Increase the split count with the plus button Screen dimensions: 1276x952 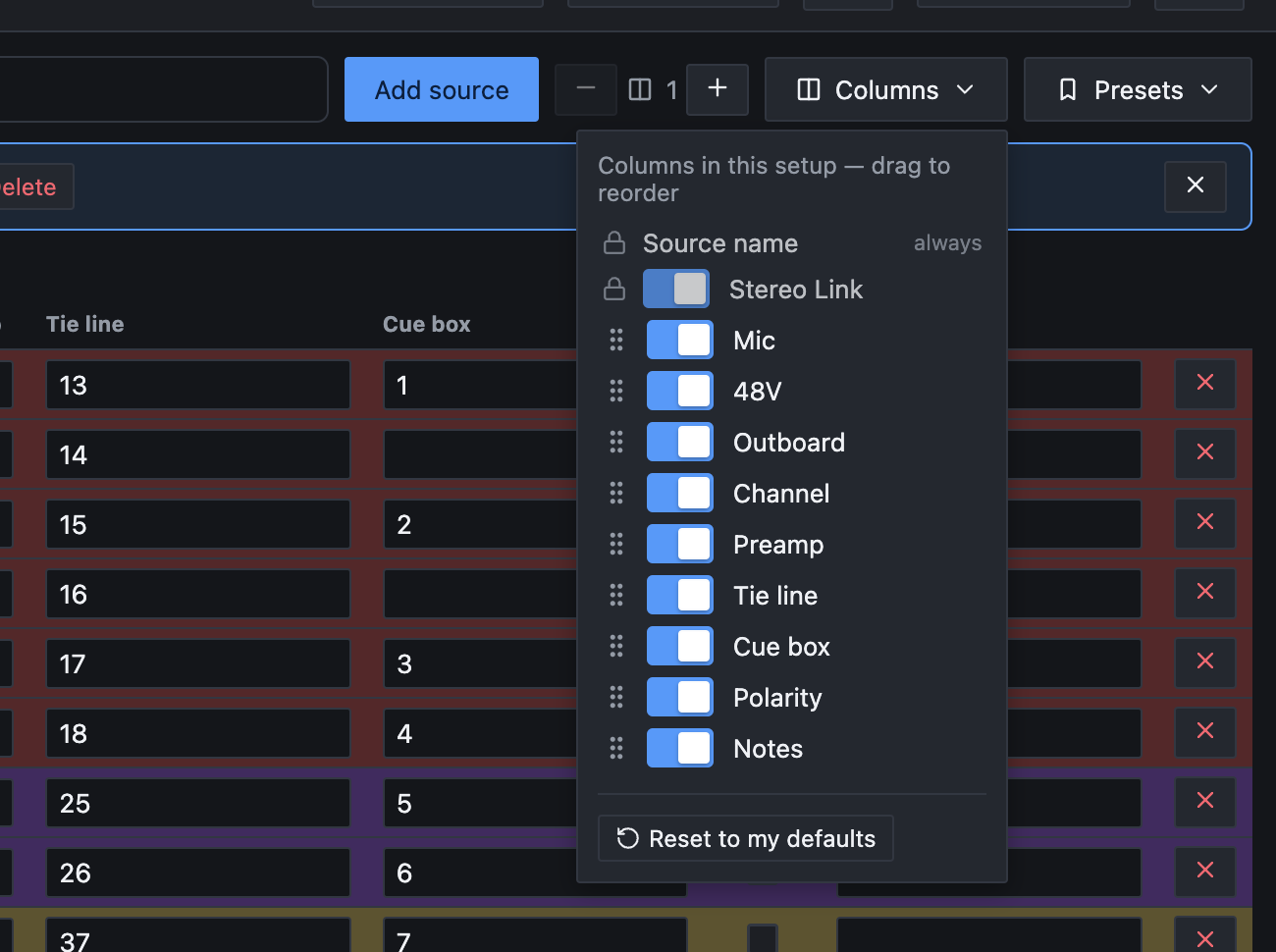click(718, 90)
